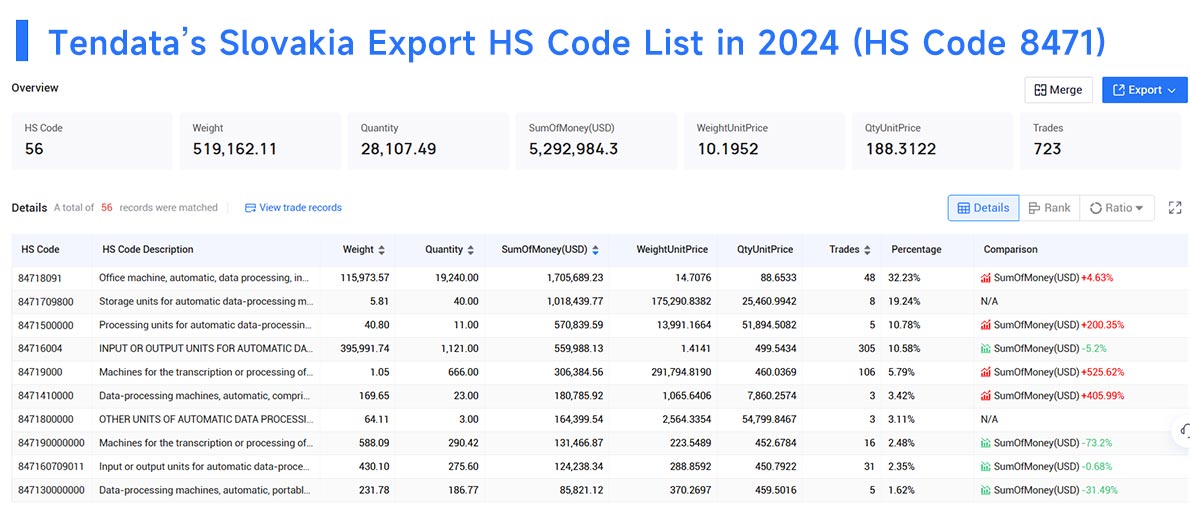The image size is (1190, 508).
Task: Click the Quantity overview card 28,107.49
Action: click(428, 141)
